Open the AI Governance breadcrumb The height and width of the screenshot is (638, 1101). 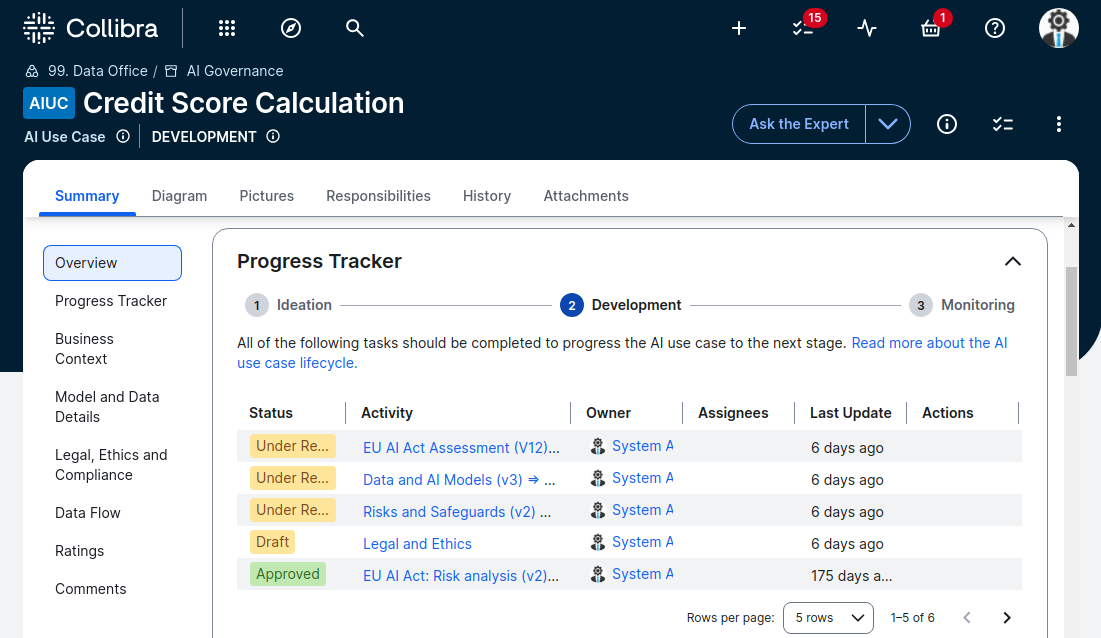[x=235, y=71]
